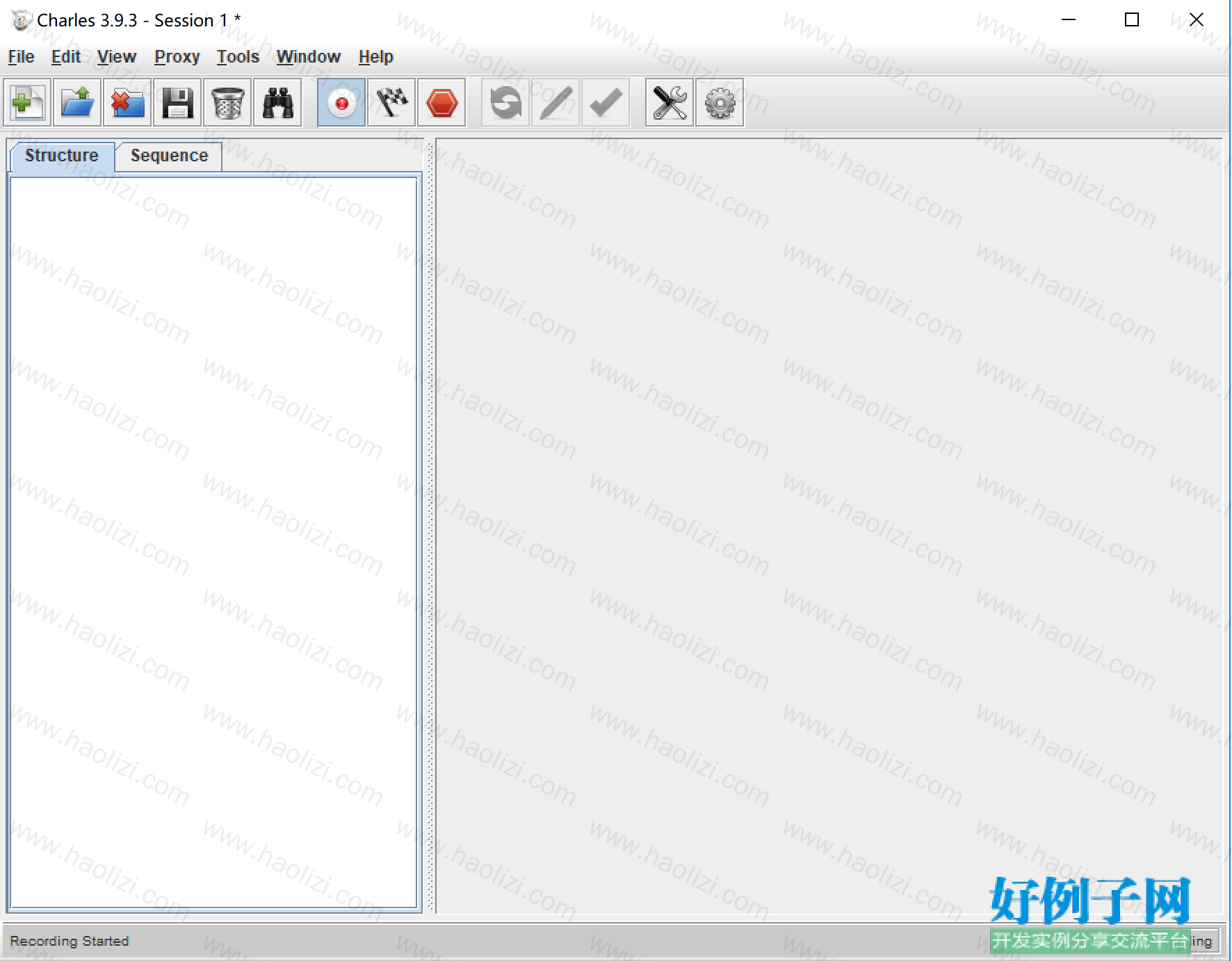Save session using floppy disk icon
This screenshot has height=961, width=1232.
click(177, 103)
